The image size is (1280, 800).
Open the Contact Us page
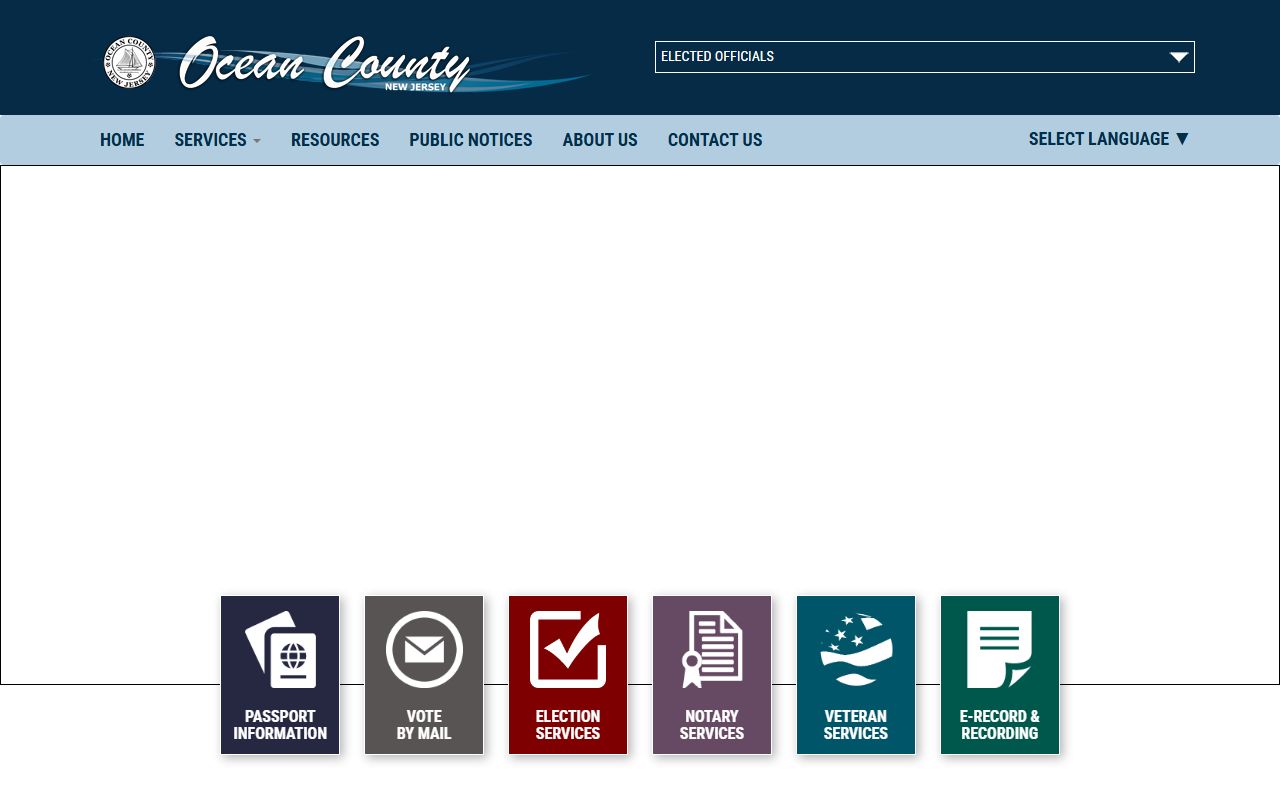(715, 140)
